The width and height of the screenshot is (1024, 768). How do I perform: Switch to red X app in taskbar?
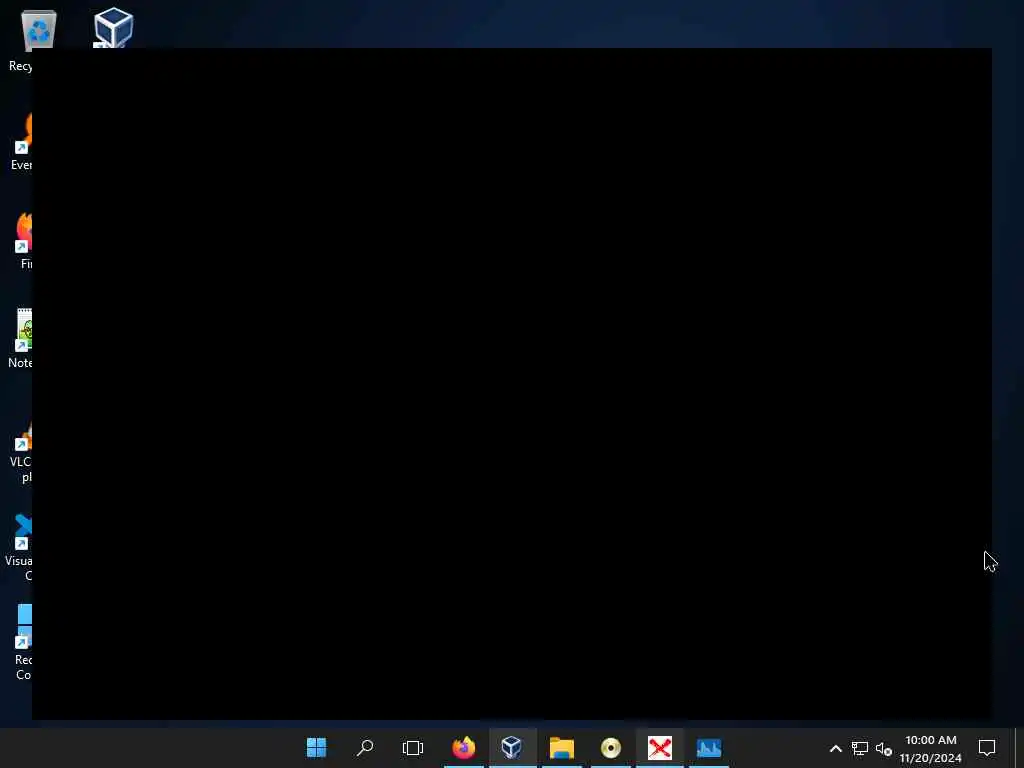pyautogui.click(x=660, y=748)
